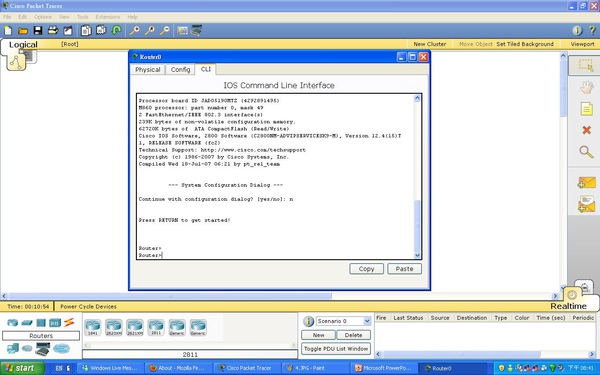
Task: Click Set Tiled Background
Action: click(x=525, y=44)
